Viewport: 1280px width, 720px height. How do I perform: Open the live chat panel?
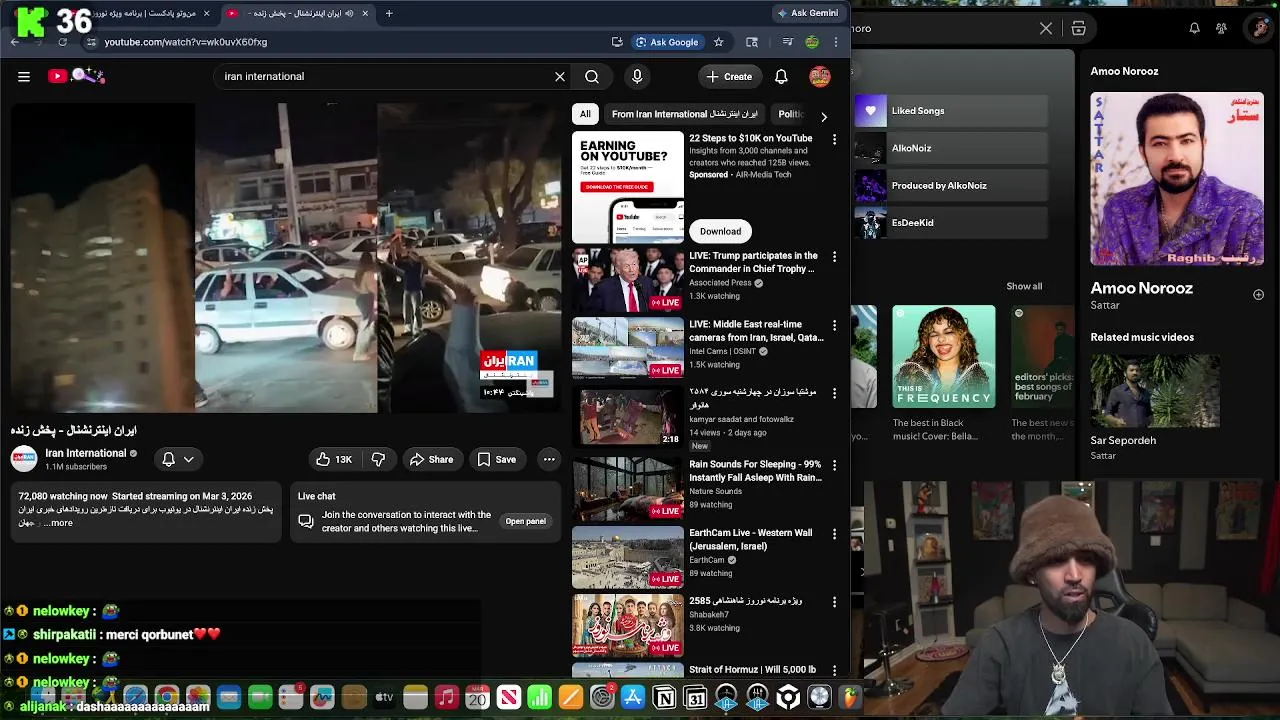[x=525, y=521]
